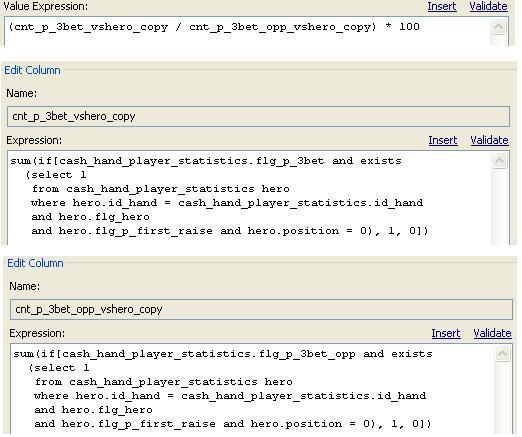Click Insert link for cnt_p_3bet_vshero_copy Expression
Viewport: 522px width, 437px height.
coord(443,140)
